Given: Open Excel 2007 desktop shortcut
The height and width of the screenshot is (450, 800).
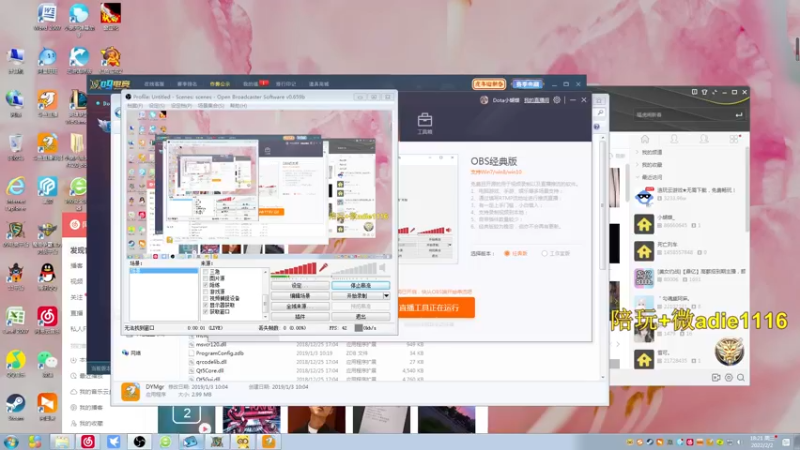Looking at the screenshot, I should [16, 320].
